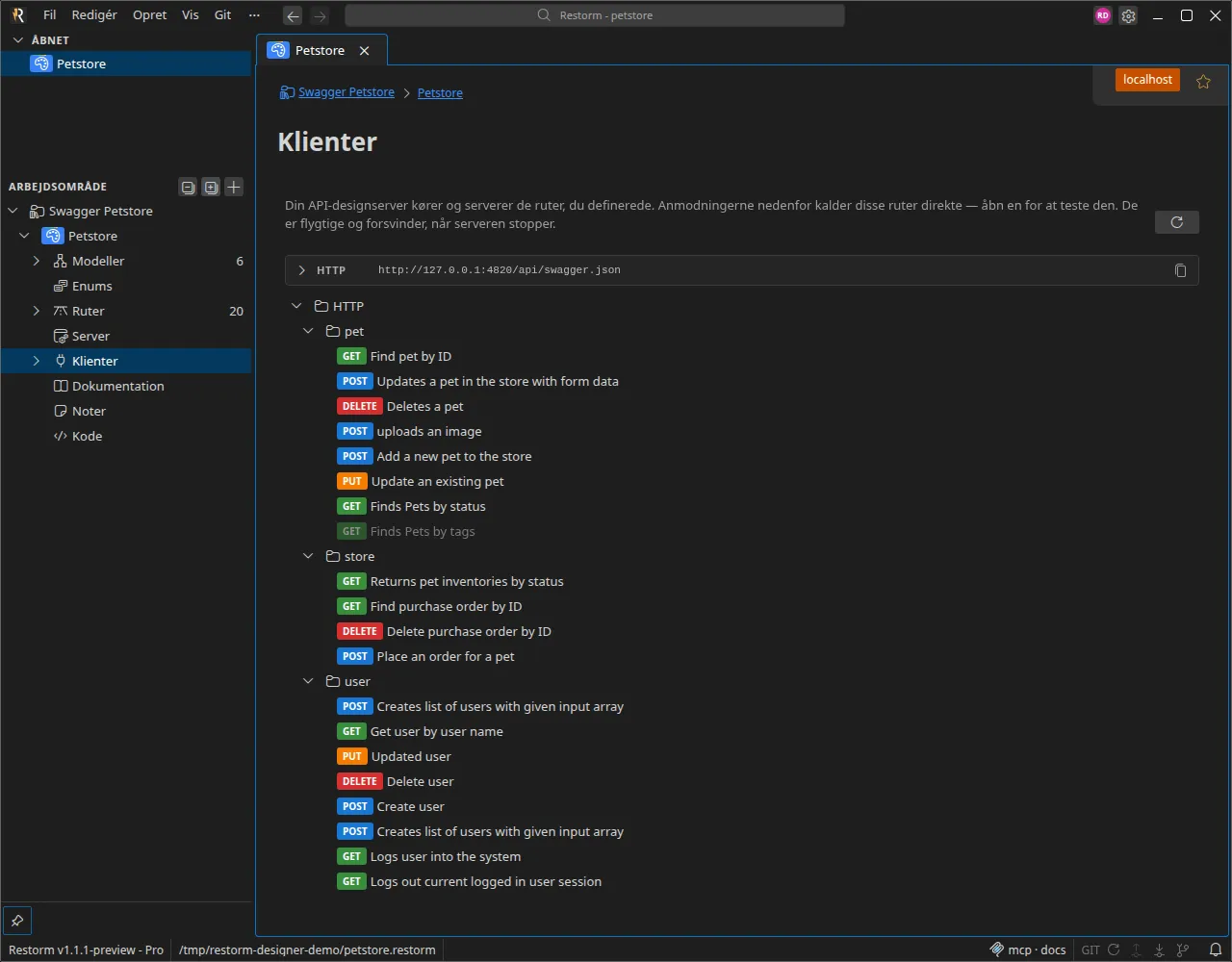This screenshot has width=1232, height=962.
Task: Open the DELETE Delete purchase order by ID request
Action: 445,631
